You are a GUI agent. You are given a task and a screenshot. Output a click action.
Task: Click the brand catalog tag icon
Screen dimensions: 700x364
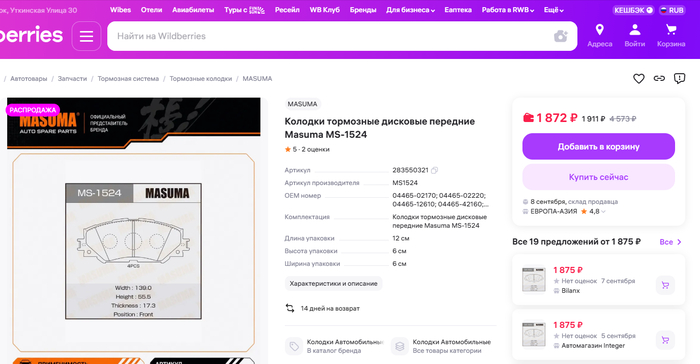294,346
